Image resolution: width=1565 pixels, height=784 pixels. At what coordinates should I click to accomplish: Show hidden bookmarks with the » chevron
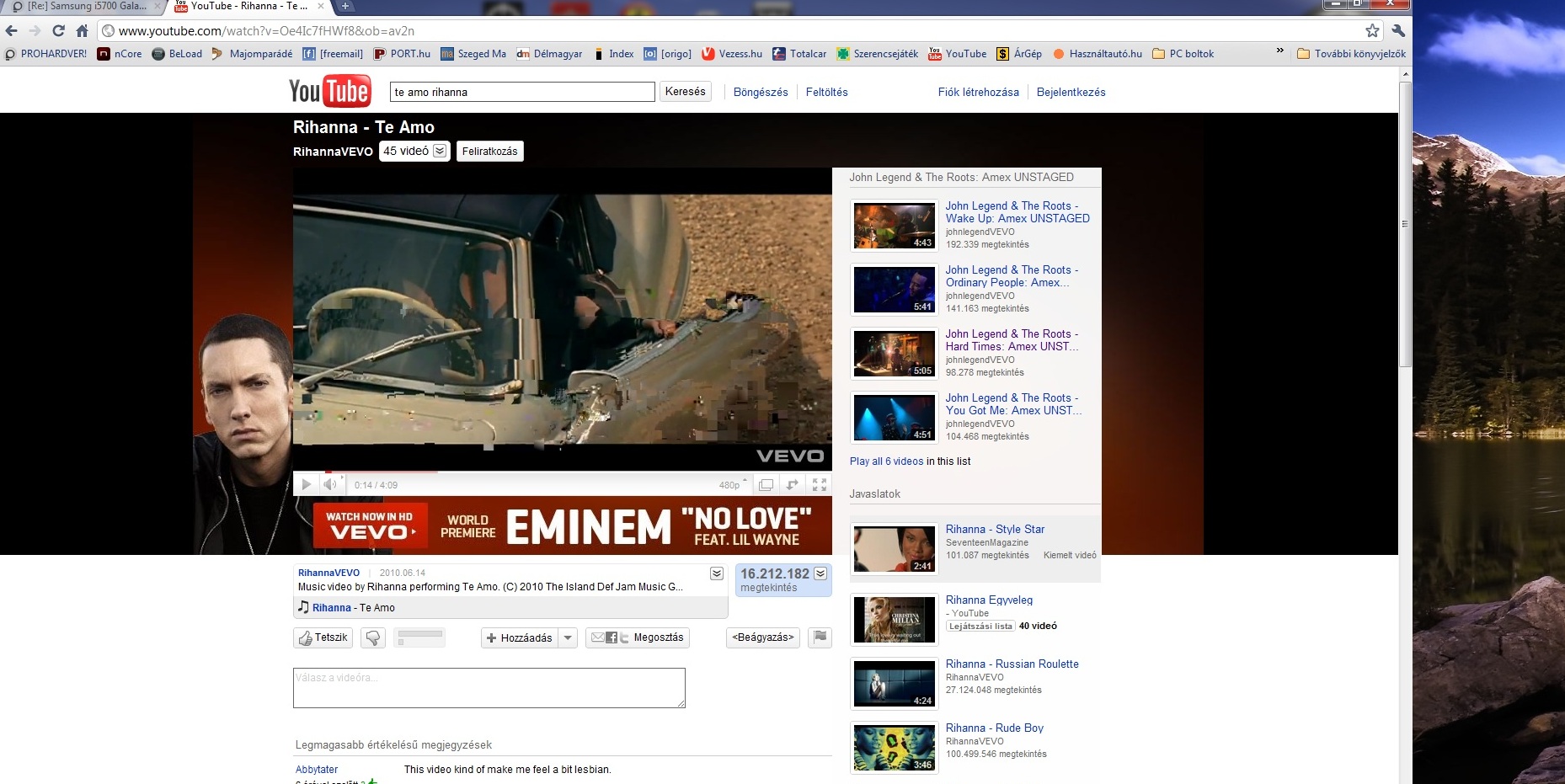[x=1280, y=52]
